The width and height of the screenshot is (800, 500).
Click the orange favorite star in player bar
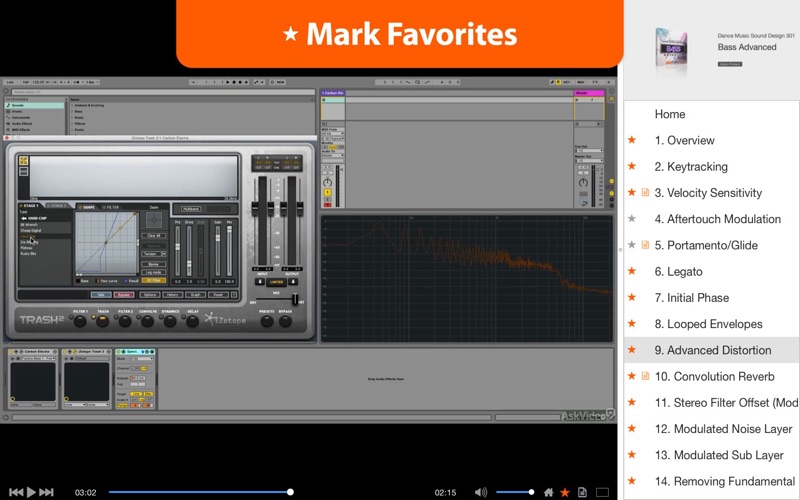click(x=565, y=492)
